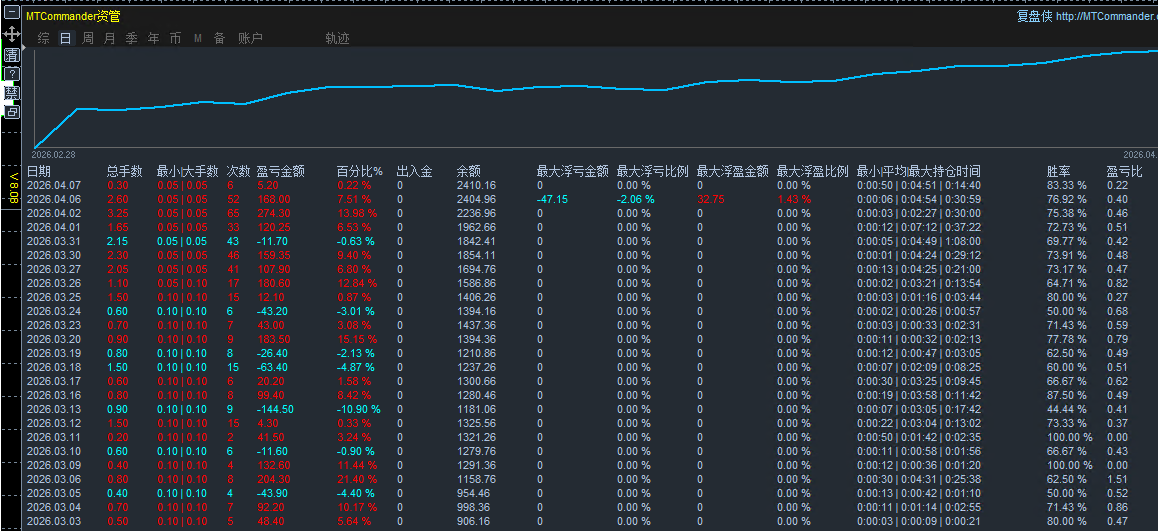Click the four-arrow move icon
Image resolution: width=1158 pixels, height=532 pixels.
click(x=11, y=34)
